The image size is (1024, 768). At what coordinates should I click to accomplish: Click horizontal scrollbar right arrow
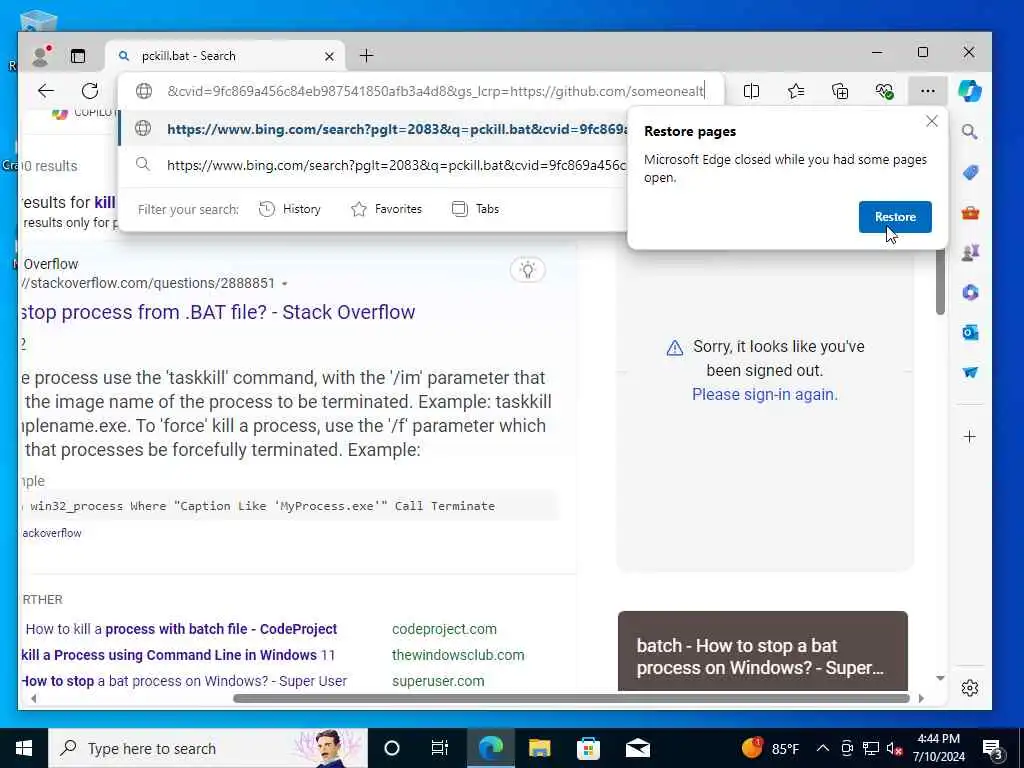click(x=921, y=698)
